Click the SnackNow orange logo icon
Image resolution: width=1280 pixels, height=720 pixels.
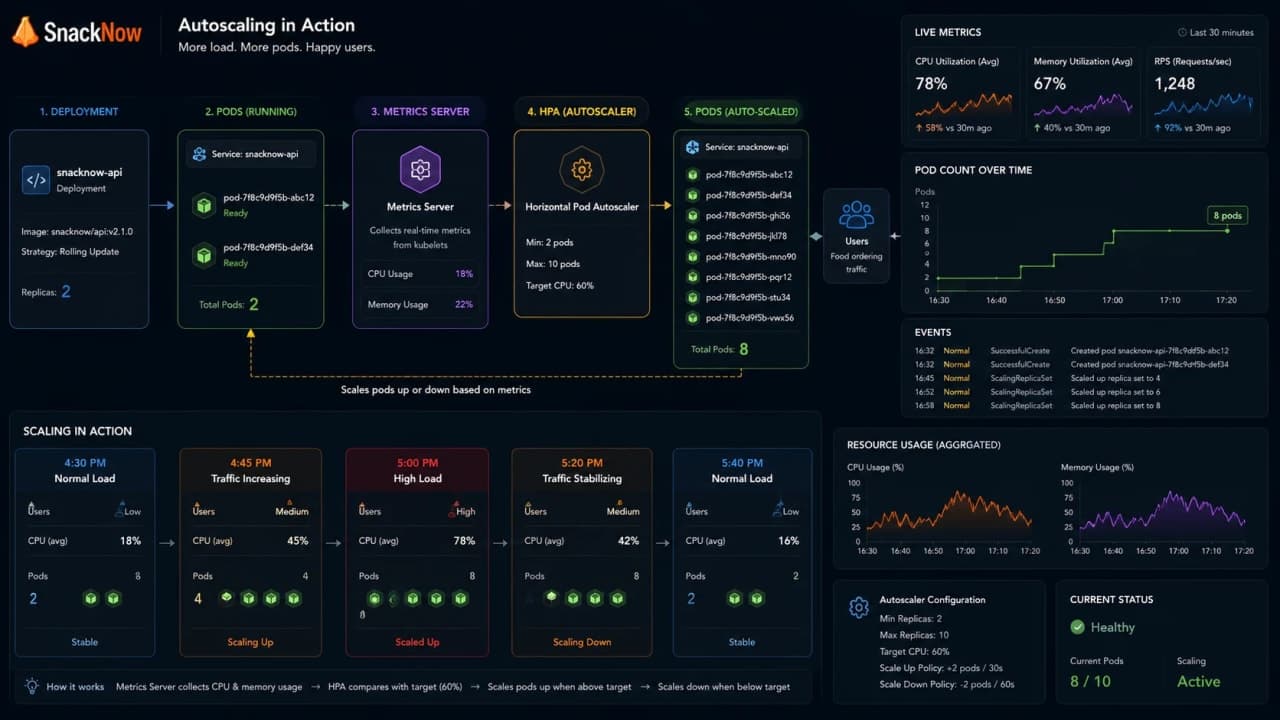pos(25,32)
